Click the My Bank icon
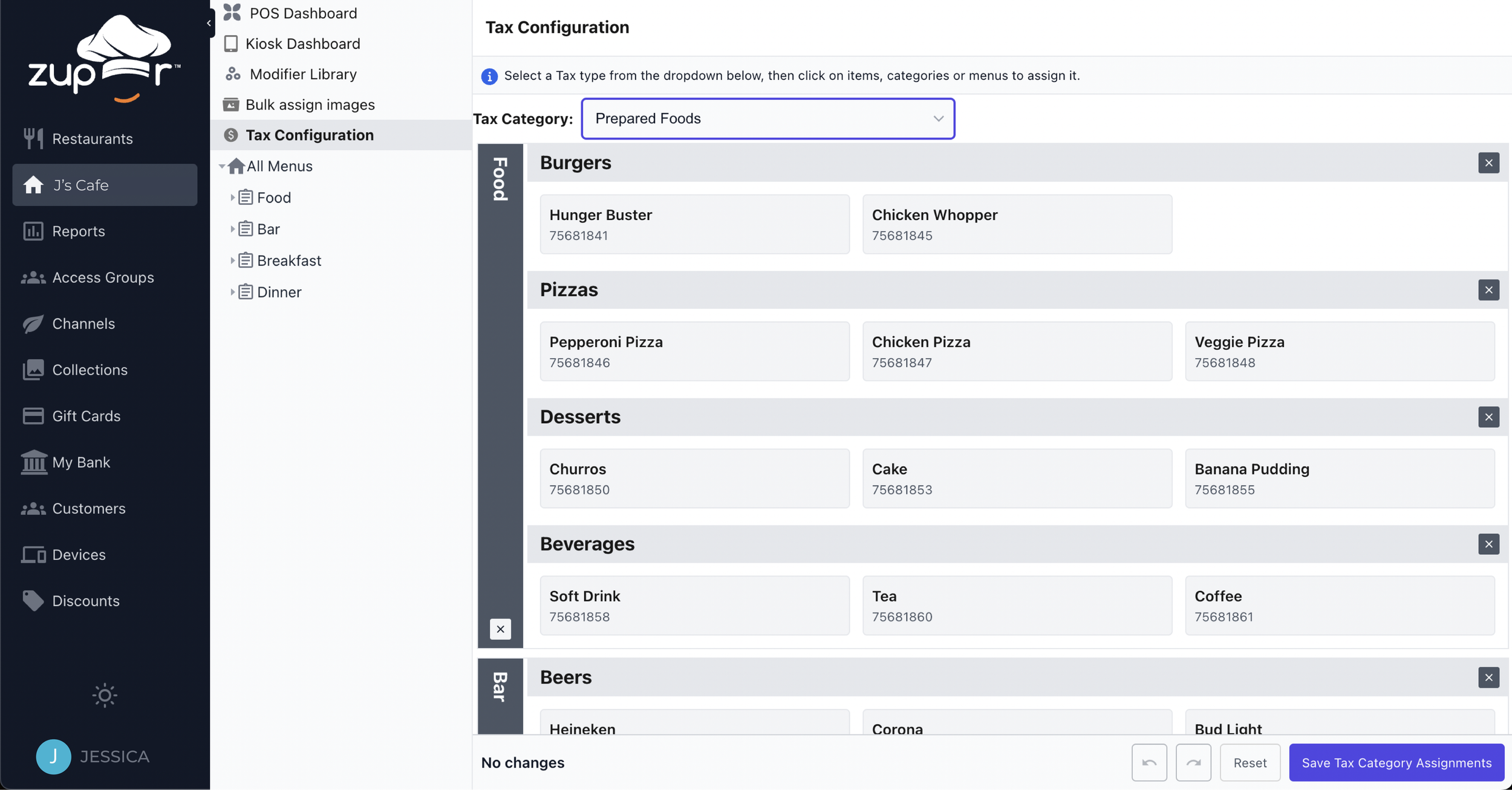This screenshot has width=1512, height=790. coord(34,462)
